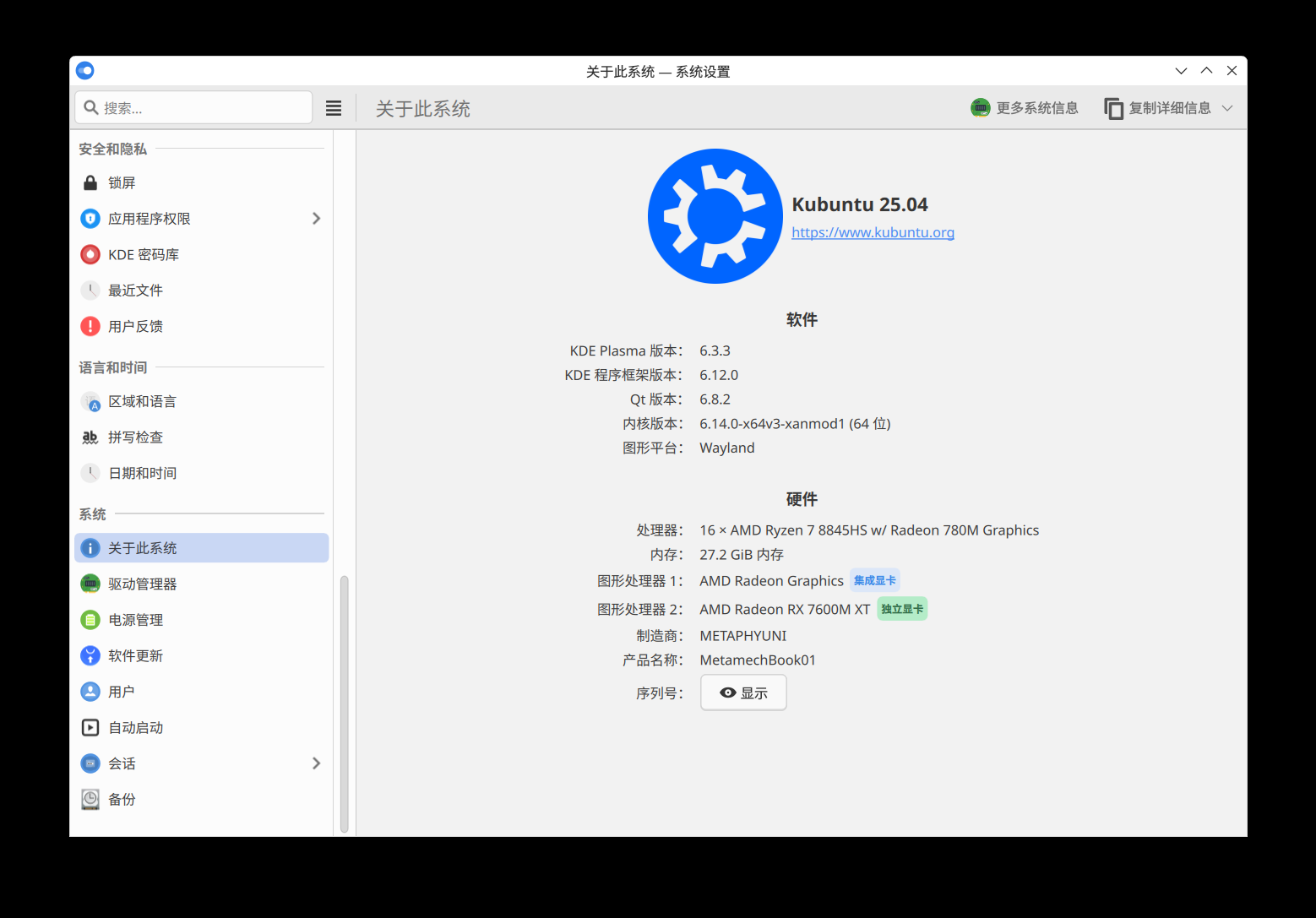Screen dimensions: 1316x918
Task: Open 最近文件 clock icon item
Action: click(x=90, y=291)
